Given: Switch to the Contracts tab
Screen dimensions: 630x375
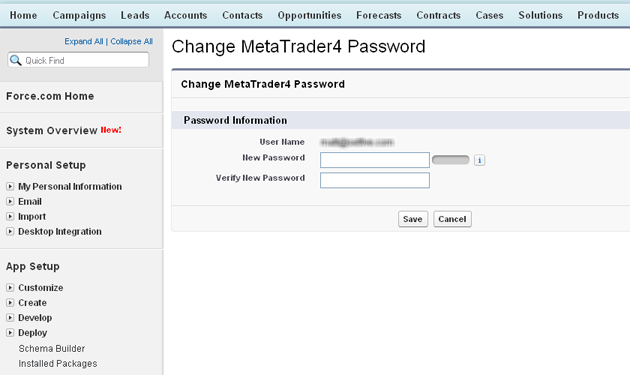Looking at the screenshot, I should (438, 15).
